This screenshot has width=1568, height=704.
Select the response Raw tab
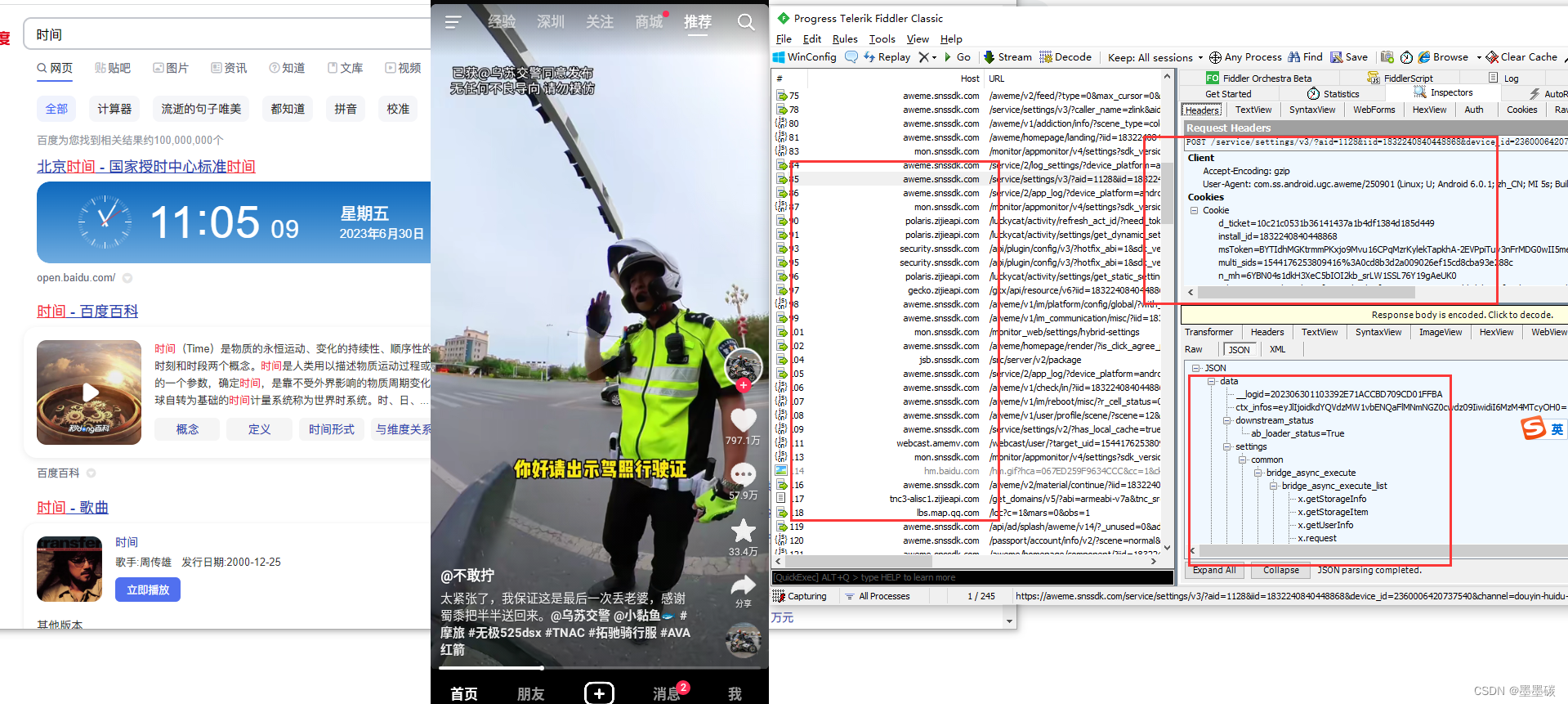click(1194, 349)
